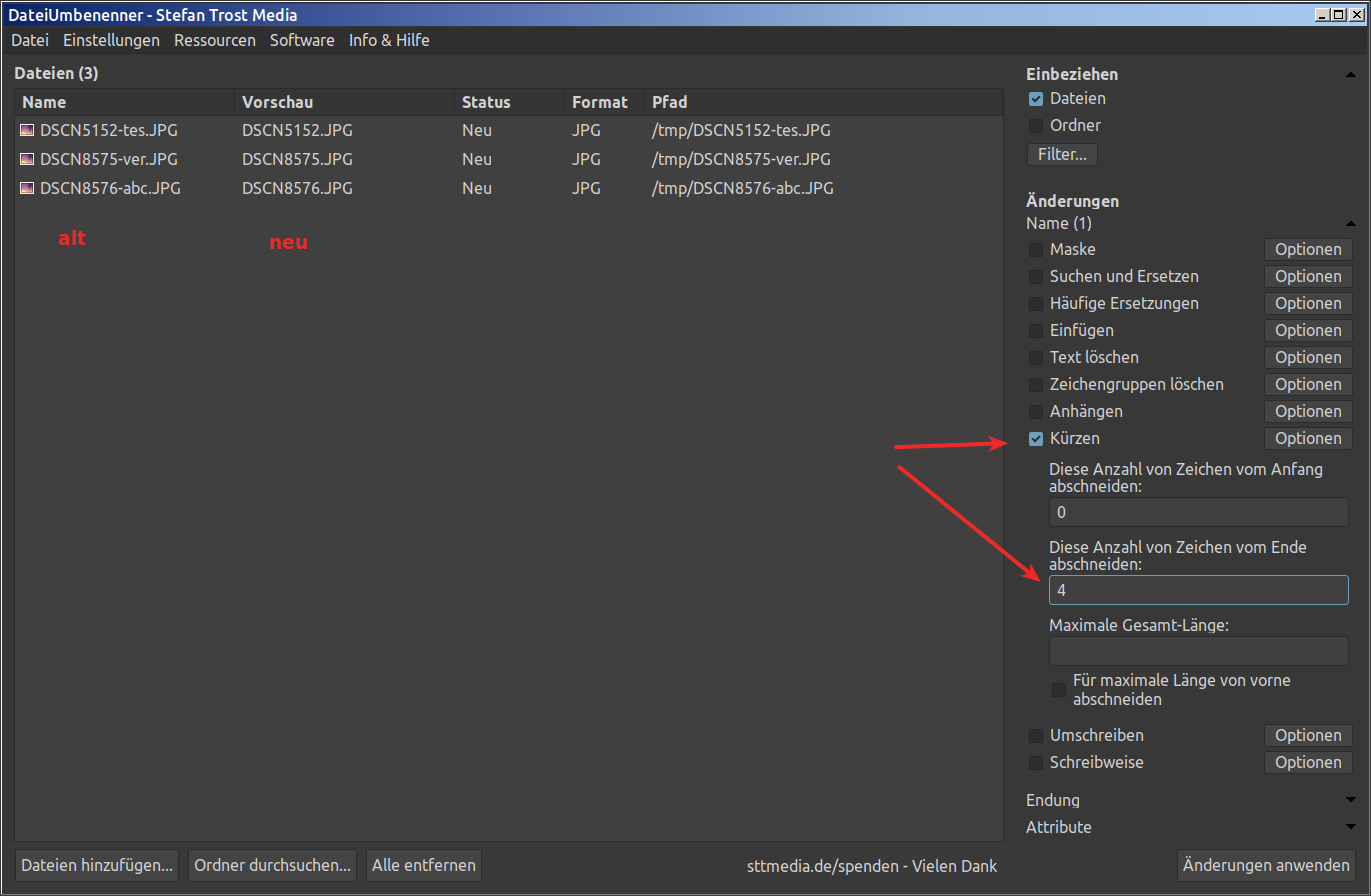The height and width of the screenshot is (896, 1371).
Task: Click path /tmp/DSCN8575-ver.JPG
Action: click(741, 159)
